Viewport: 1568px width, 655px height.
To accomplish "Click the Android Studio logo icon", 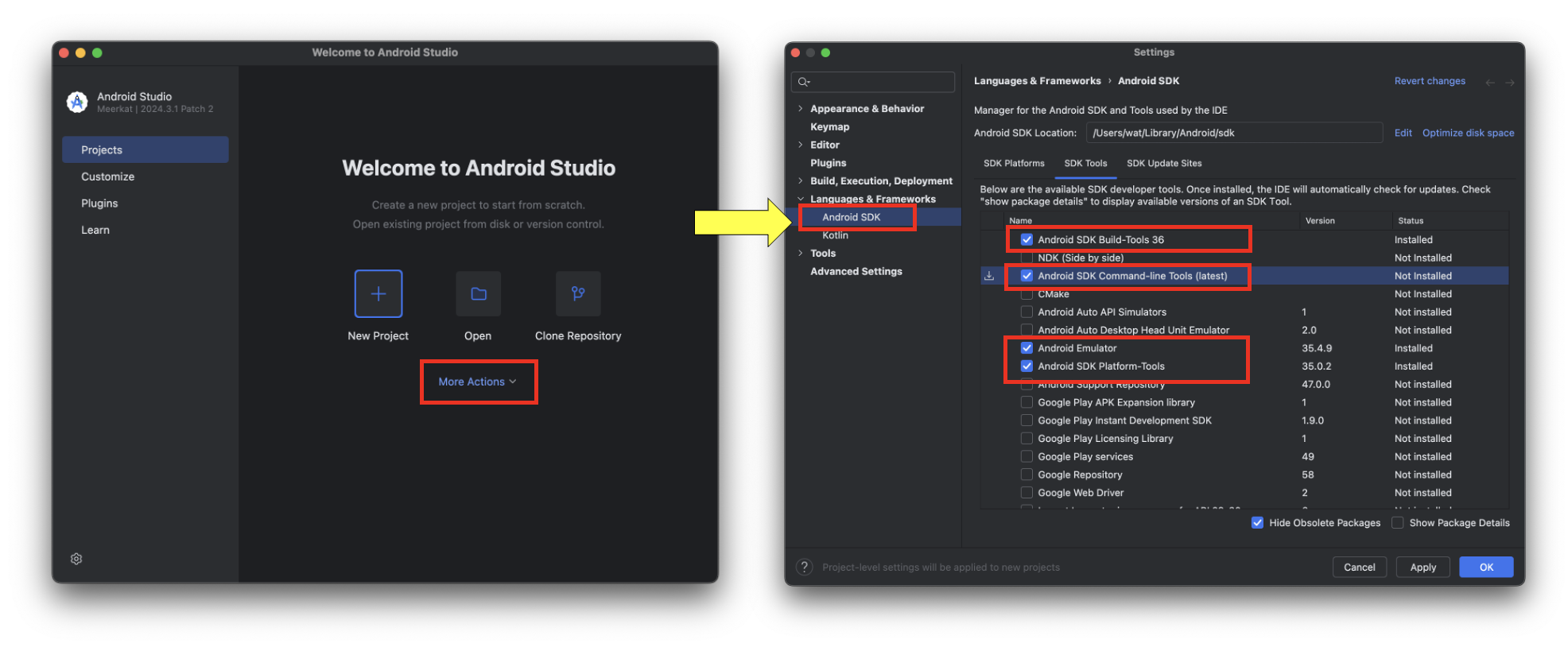I will (77, 102).
